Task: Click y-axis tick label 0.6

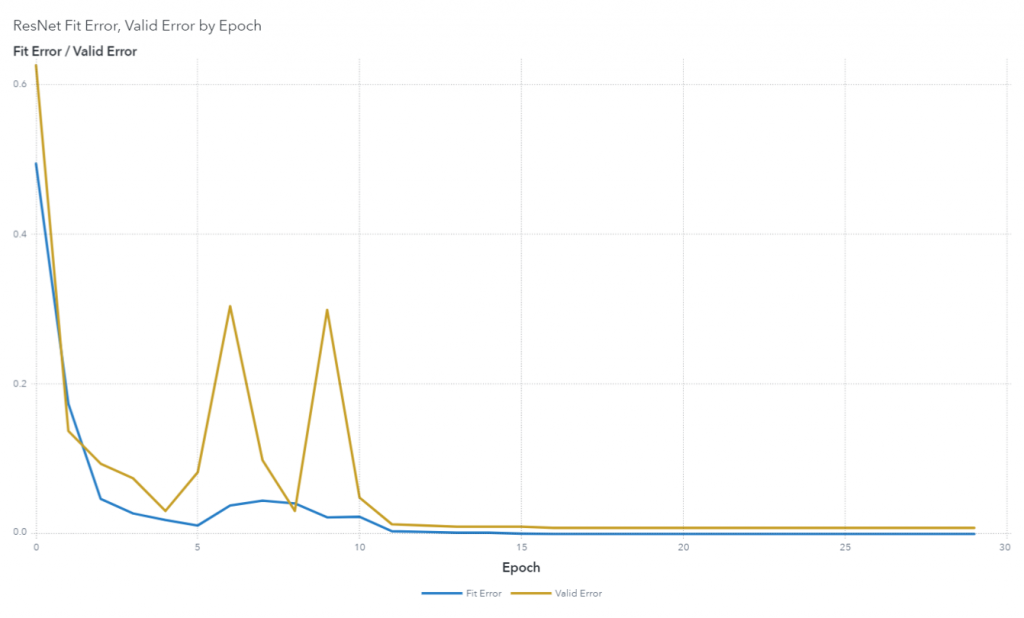Action: tap(20, 84)
